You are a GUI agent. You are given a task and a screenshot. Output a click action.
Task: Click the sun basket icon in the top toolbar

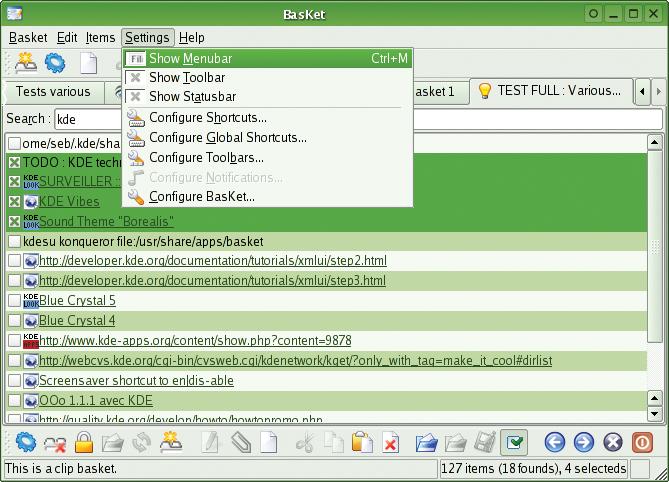tap(26, 63)
